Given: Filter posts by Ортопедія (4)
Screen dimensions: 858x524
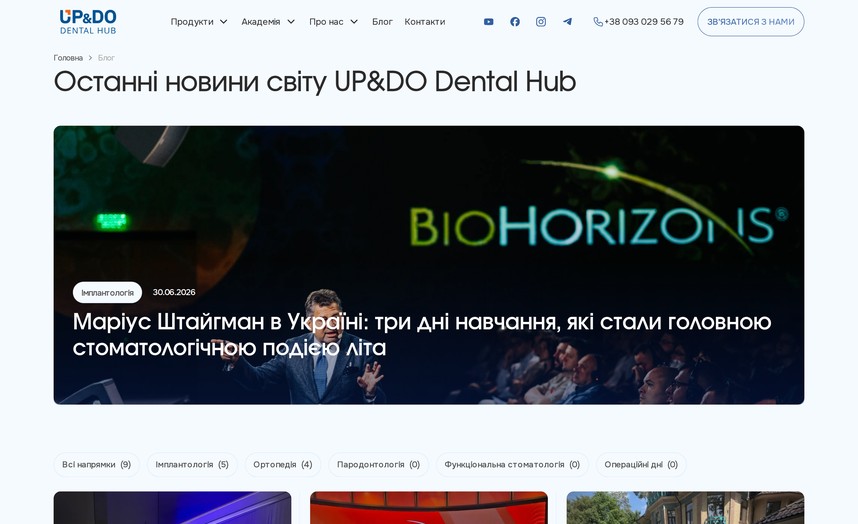Looking at the screenshot, I should [282, 464].
